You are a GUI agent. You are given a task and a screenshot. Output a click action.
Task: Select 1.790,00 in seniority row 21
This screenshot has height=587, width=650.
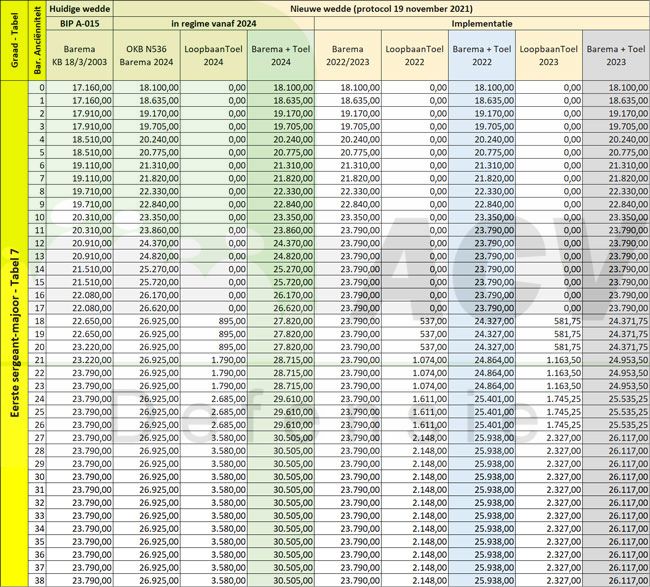click(x=213, y=360)
